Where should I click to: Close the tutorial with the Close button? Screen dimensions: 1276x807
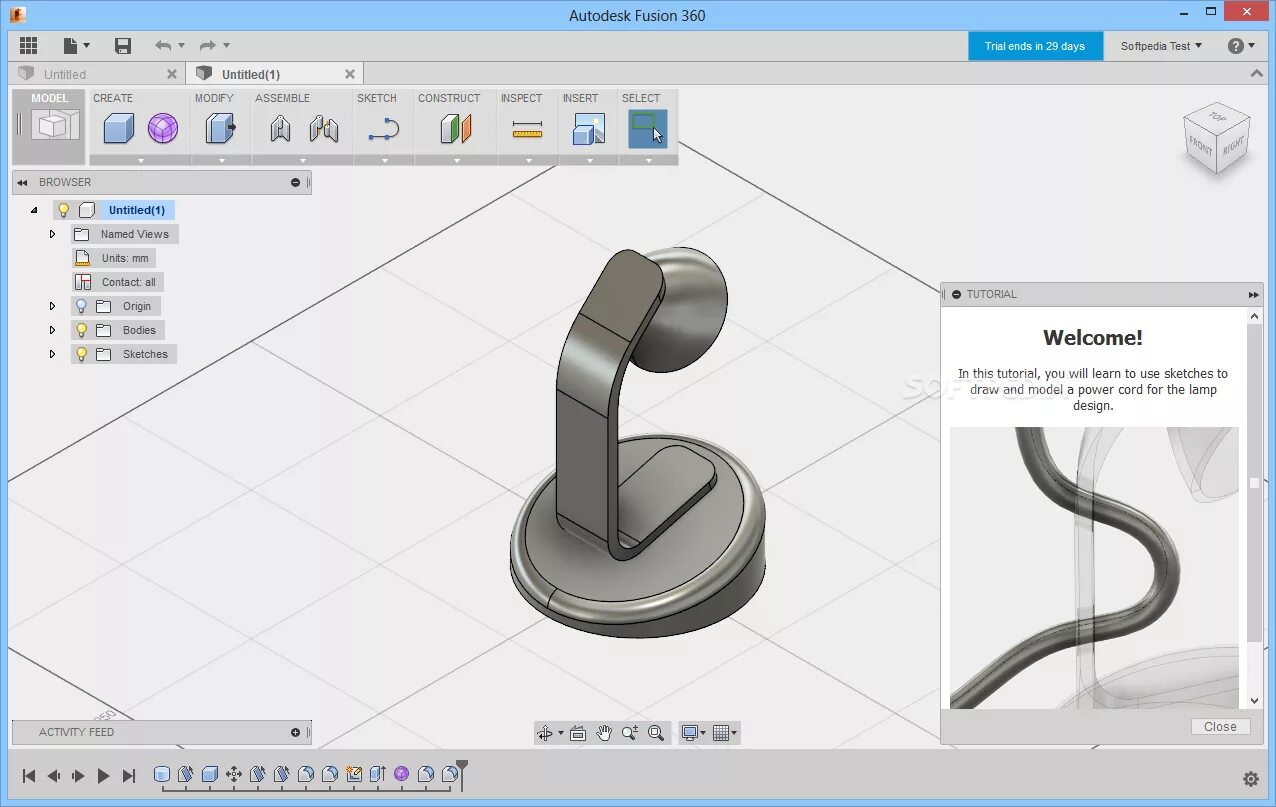coord(1220,727)
